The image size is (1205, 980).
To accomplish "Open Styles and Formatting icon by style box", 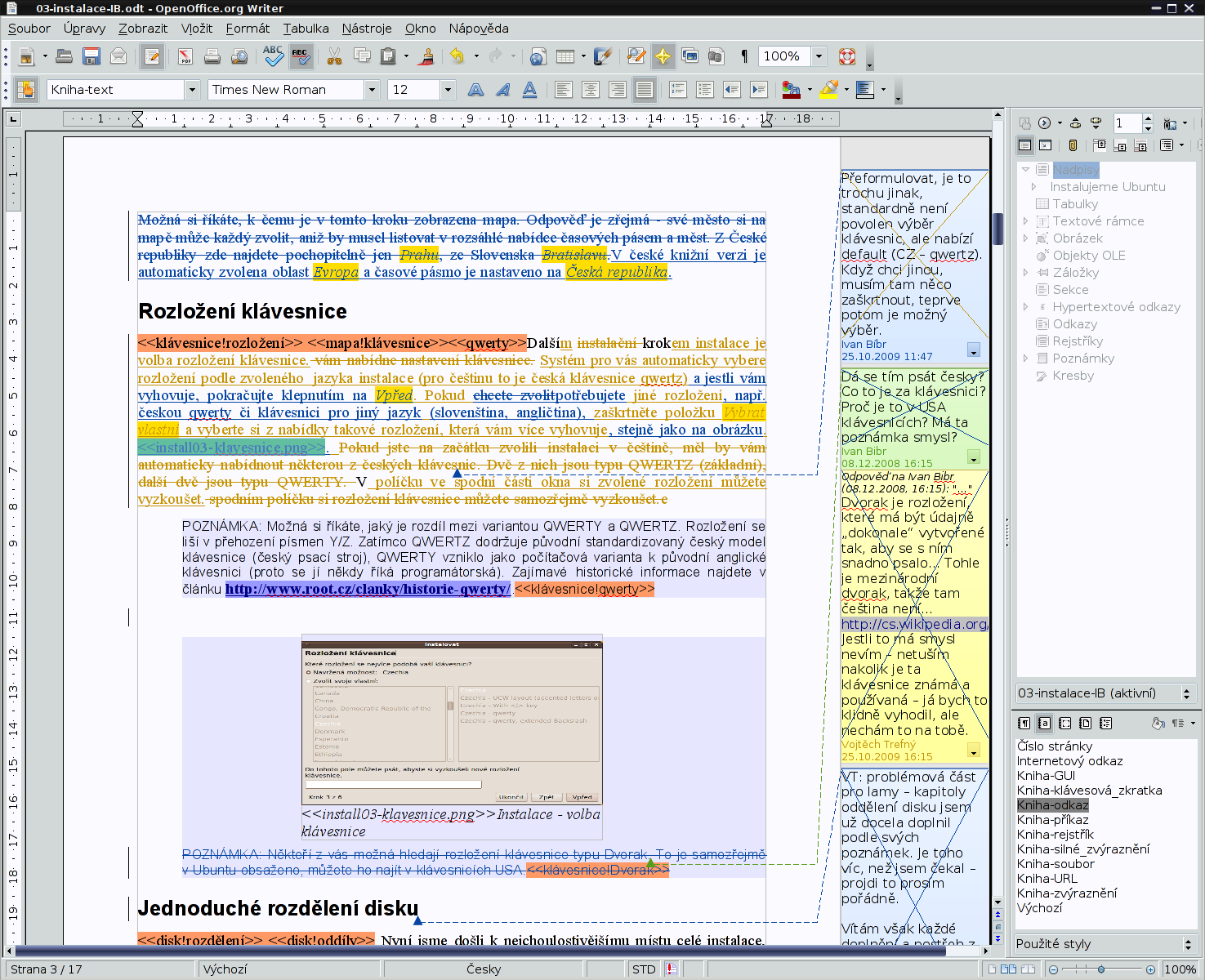I will [26, 90].
